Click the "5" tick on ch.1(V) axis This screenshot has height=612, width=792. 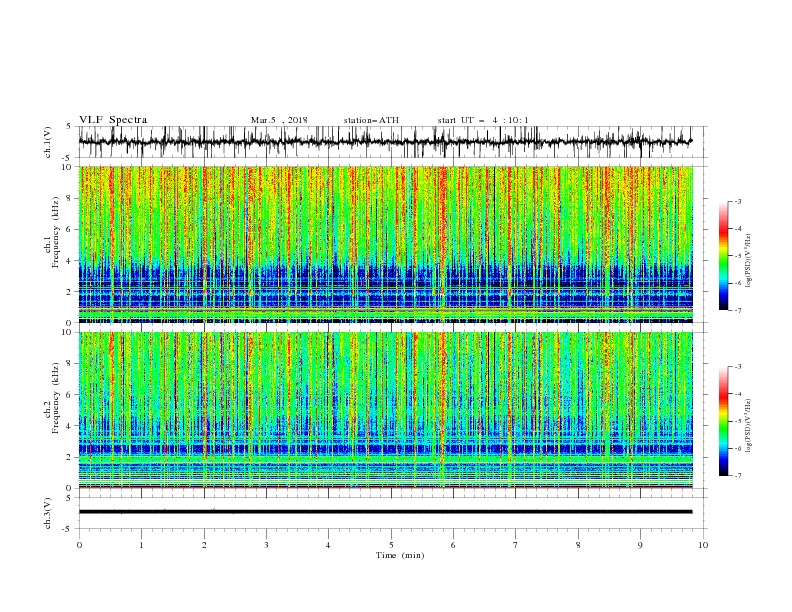pos(69,127)
